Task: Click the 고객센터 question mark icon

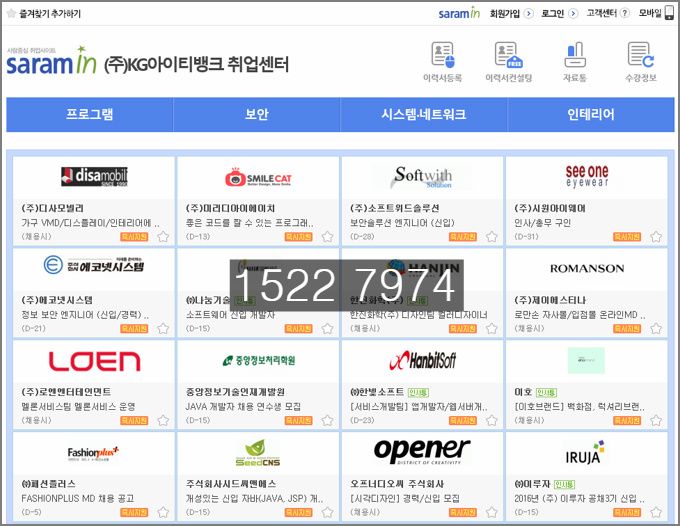Action: 624,13
